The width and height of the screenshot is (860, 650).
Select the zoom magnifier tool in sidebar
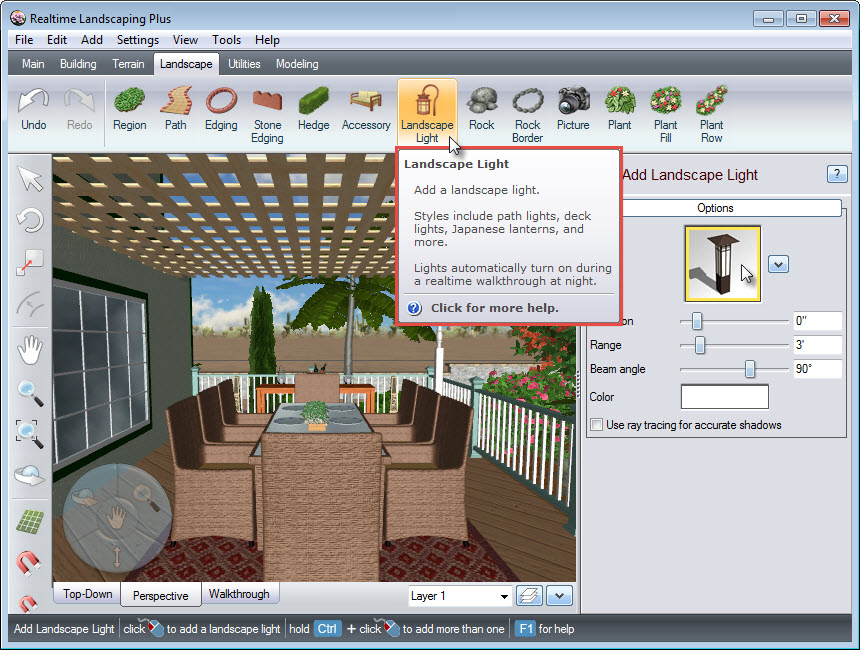(x=30, y=393)
